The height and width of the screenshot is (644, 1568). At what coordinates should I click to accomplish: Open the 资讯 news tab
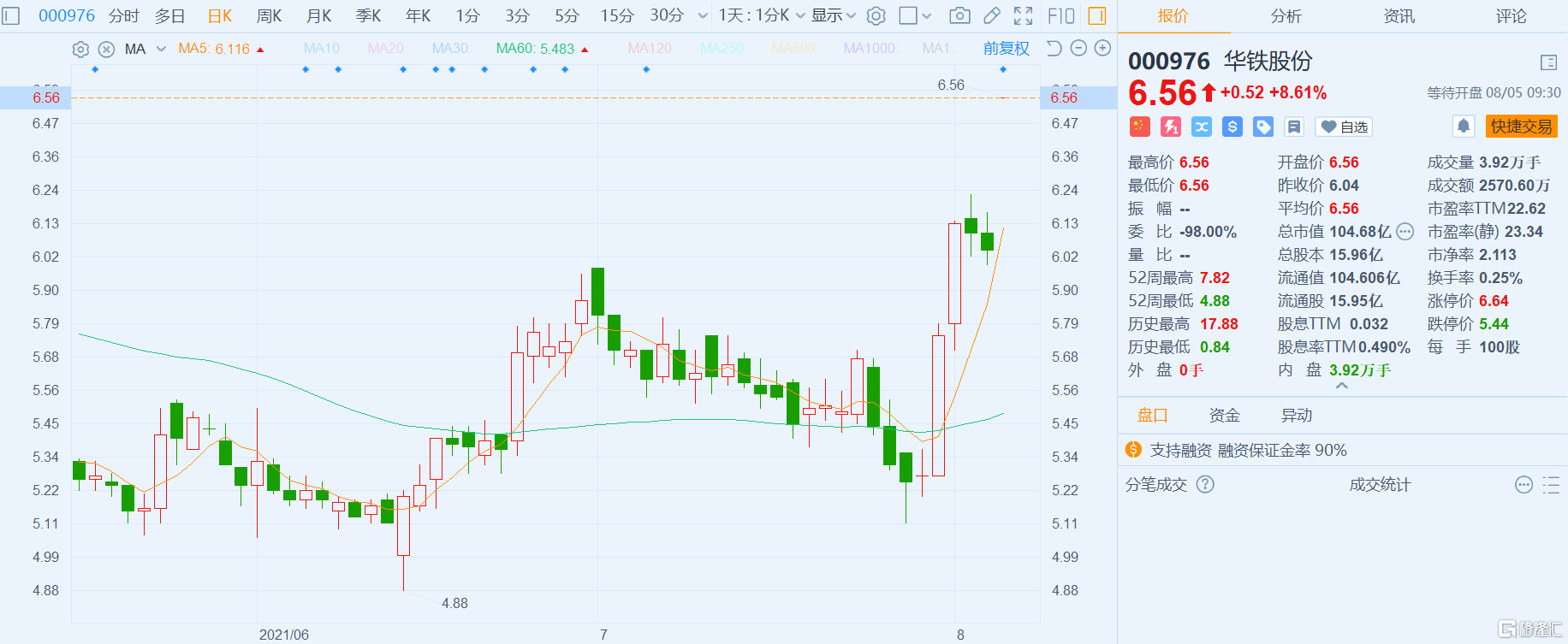(1399, 16)
